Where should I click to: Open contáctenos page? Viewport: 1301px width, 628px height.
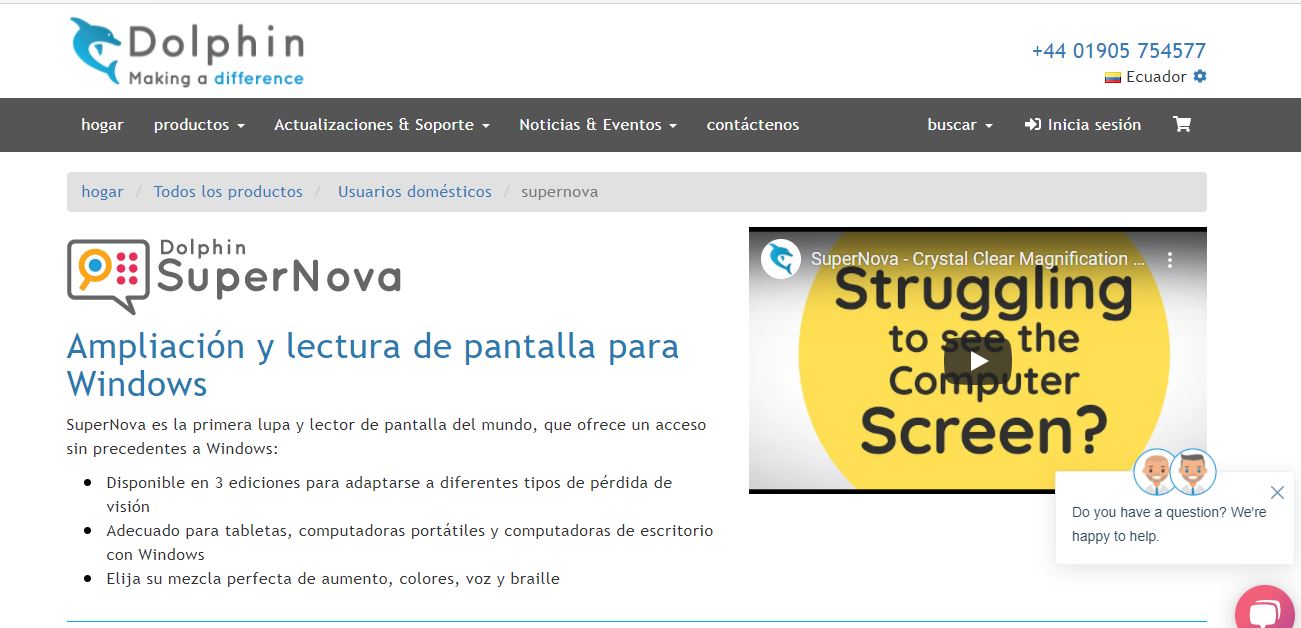coord(753,125)
